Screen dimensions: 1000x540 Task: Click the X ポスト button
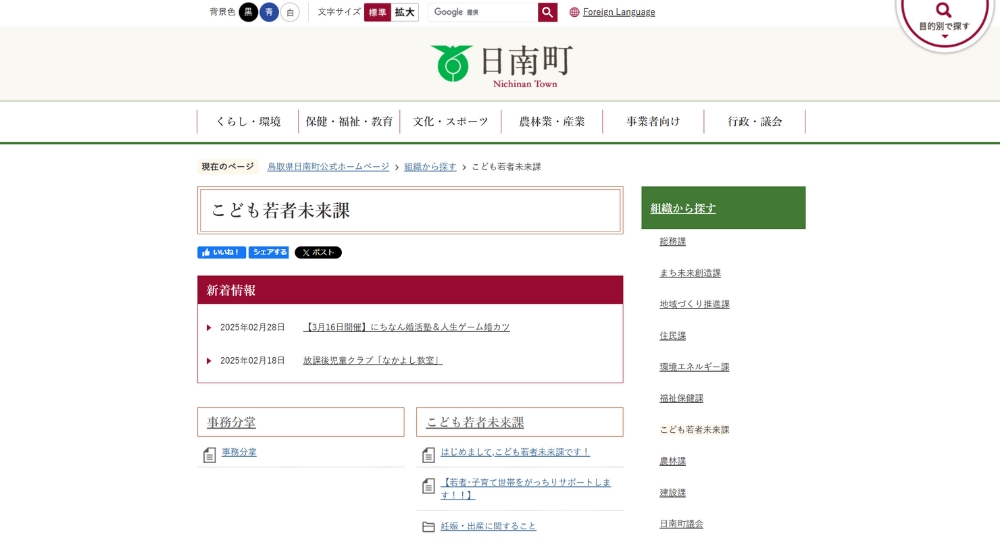coord(318,253)
